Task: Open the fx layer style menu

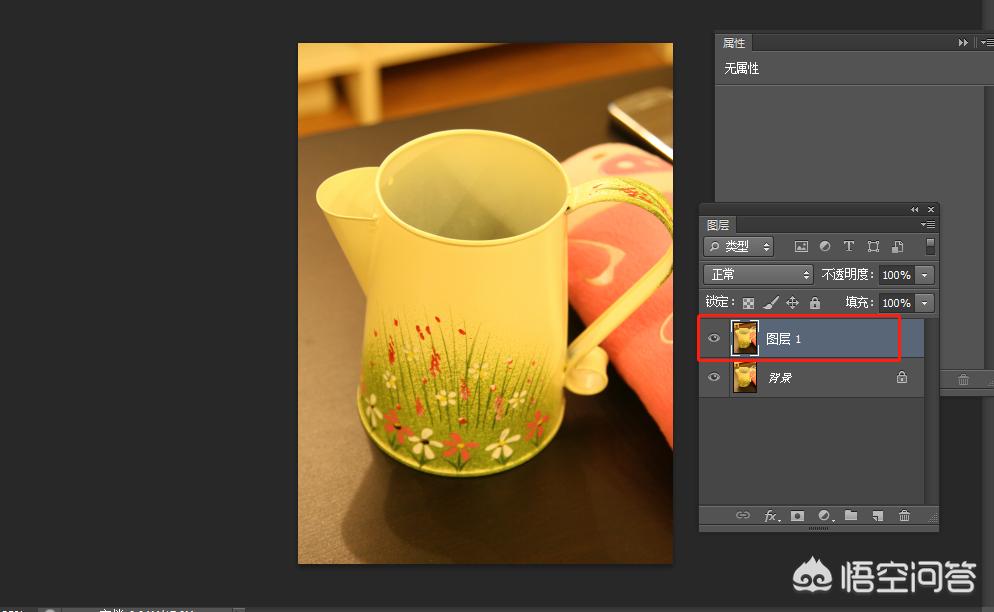Action: (771, 516)
